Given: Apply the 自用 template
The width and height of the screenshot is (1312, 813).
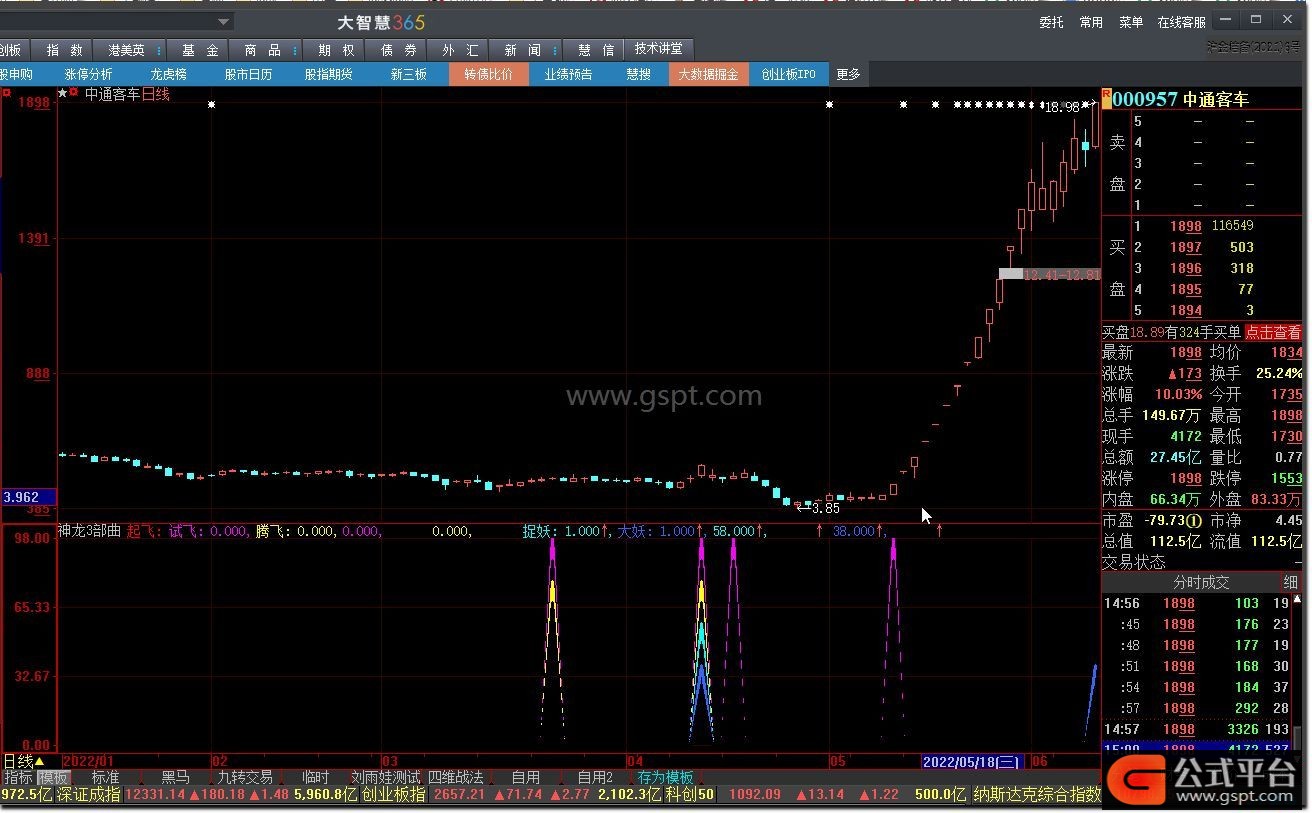Looking at the screenshot, I should click(526, 777).
